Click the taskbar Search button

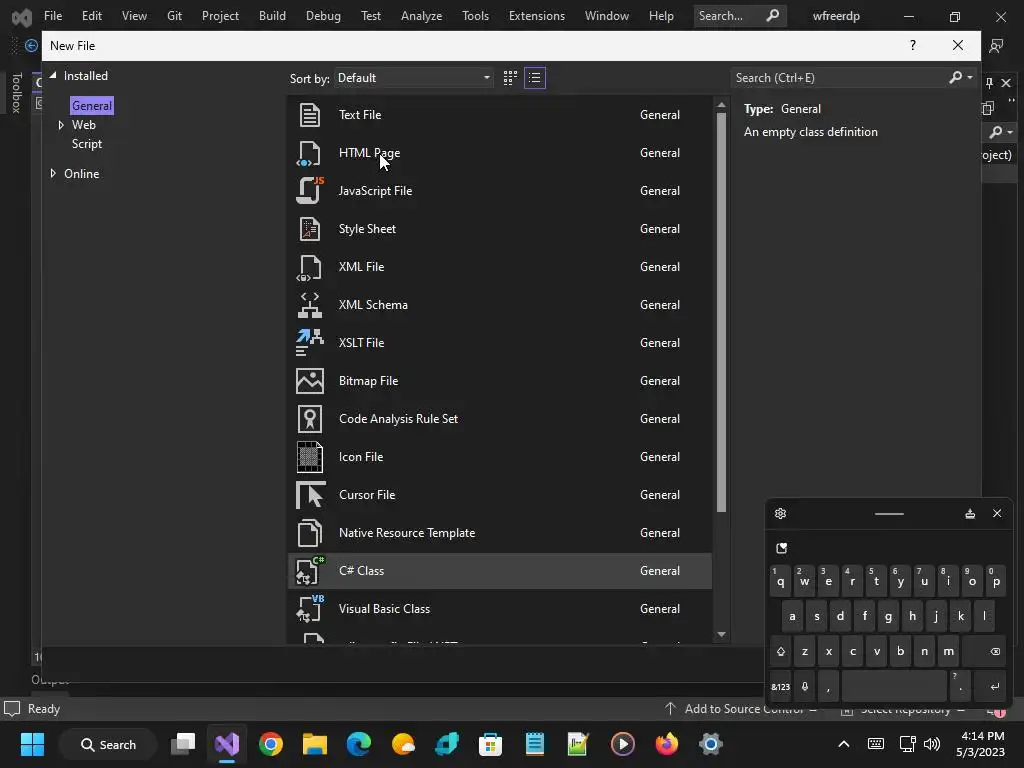[108, 744]
